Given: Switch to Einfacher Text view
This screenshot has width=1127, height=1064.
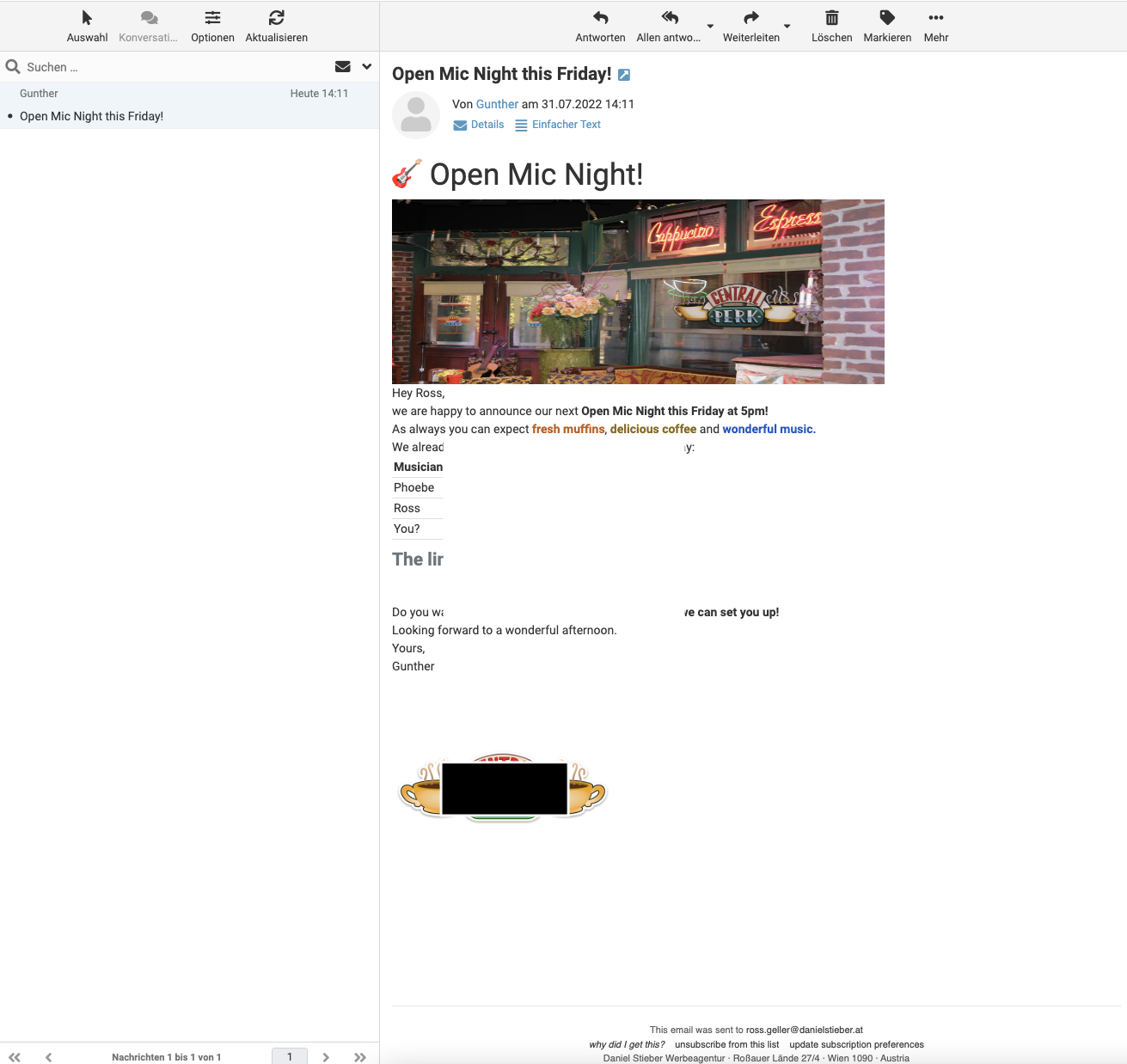Looking at the screenshot, I should click(x=558, y=125).
